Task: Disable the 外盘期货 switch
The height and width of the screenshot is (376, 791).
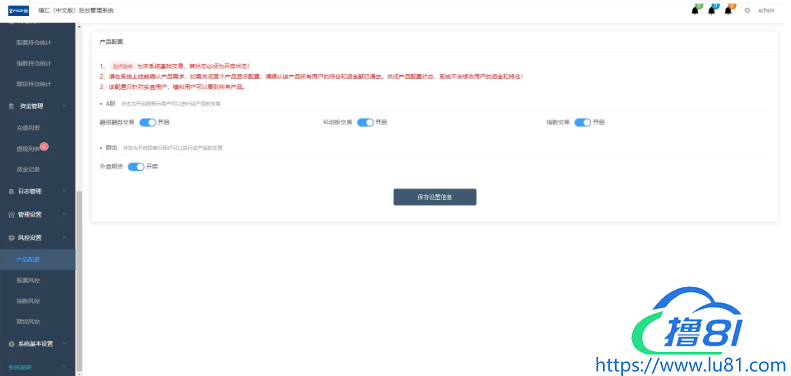Action: pyautogui.click(x=136, y=167)
